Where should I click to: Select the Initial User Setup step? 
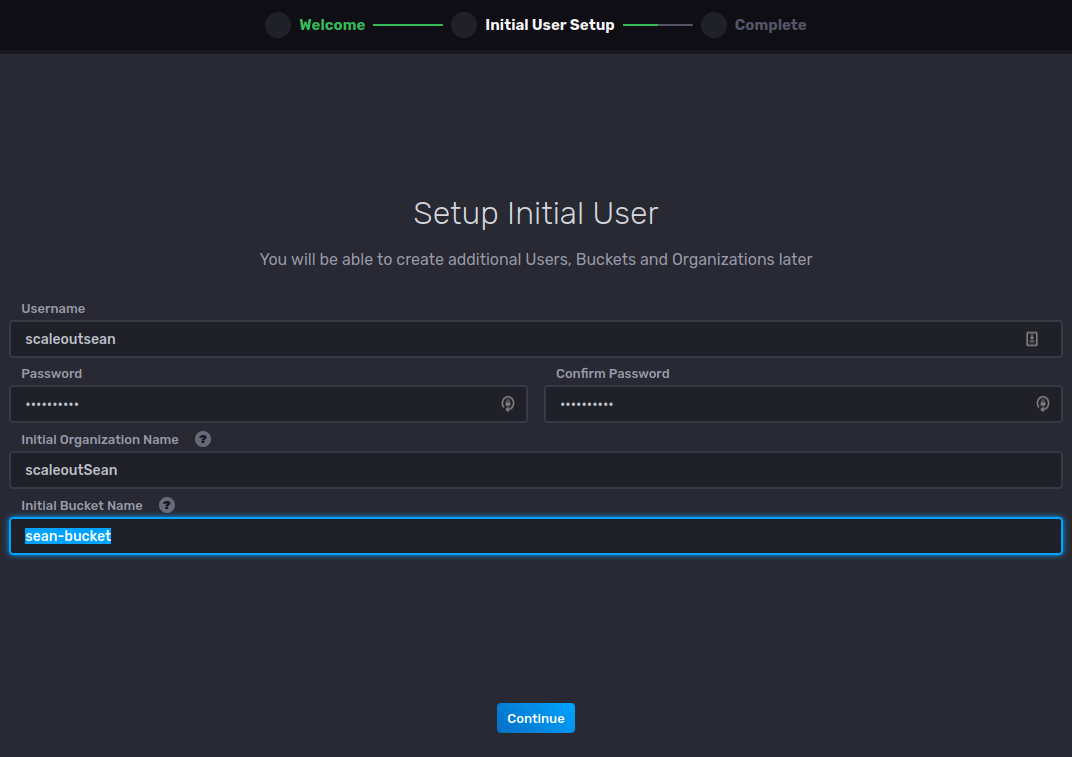550,25
